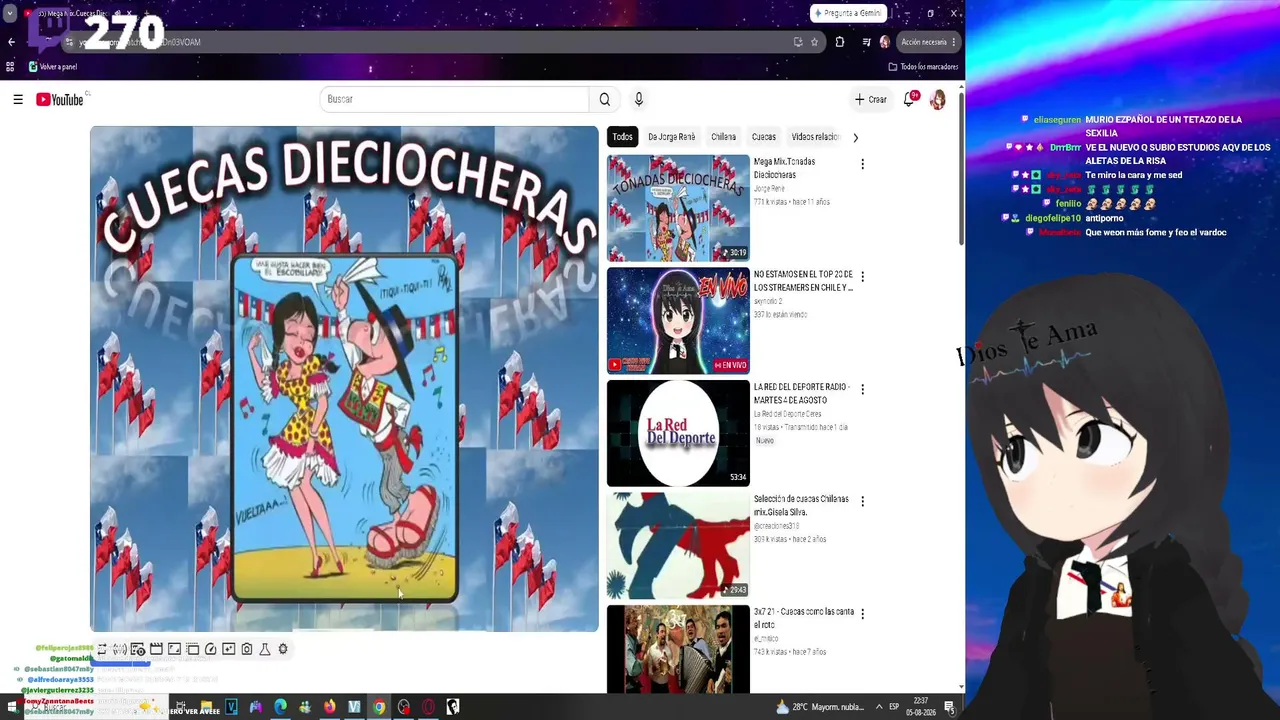Image resolution: width=1280 pixels, height=720 pixels.
Task: Click the camera screenshot icon in floating toolbar
Action: coord(247,649)
